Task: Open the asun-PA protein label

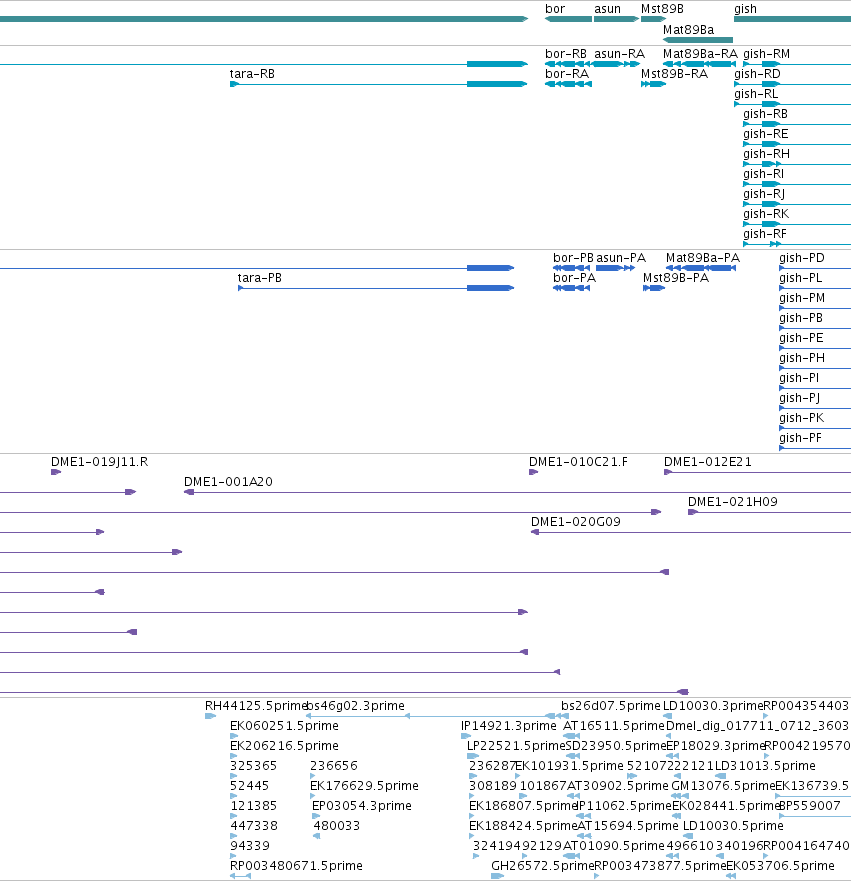Action: 621,258
